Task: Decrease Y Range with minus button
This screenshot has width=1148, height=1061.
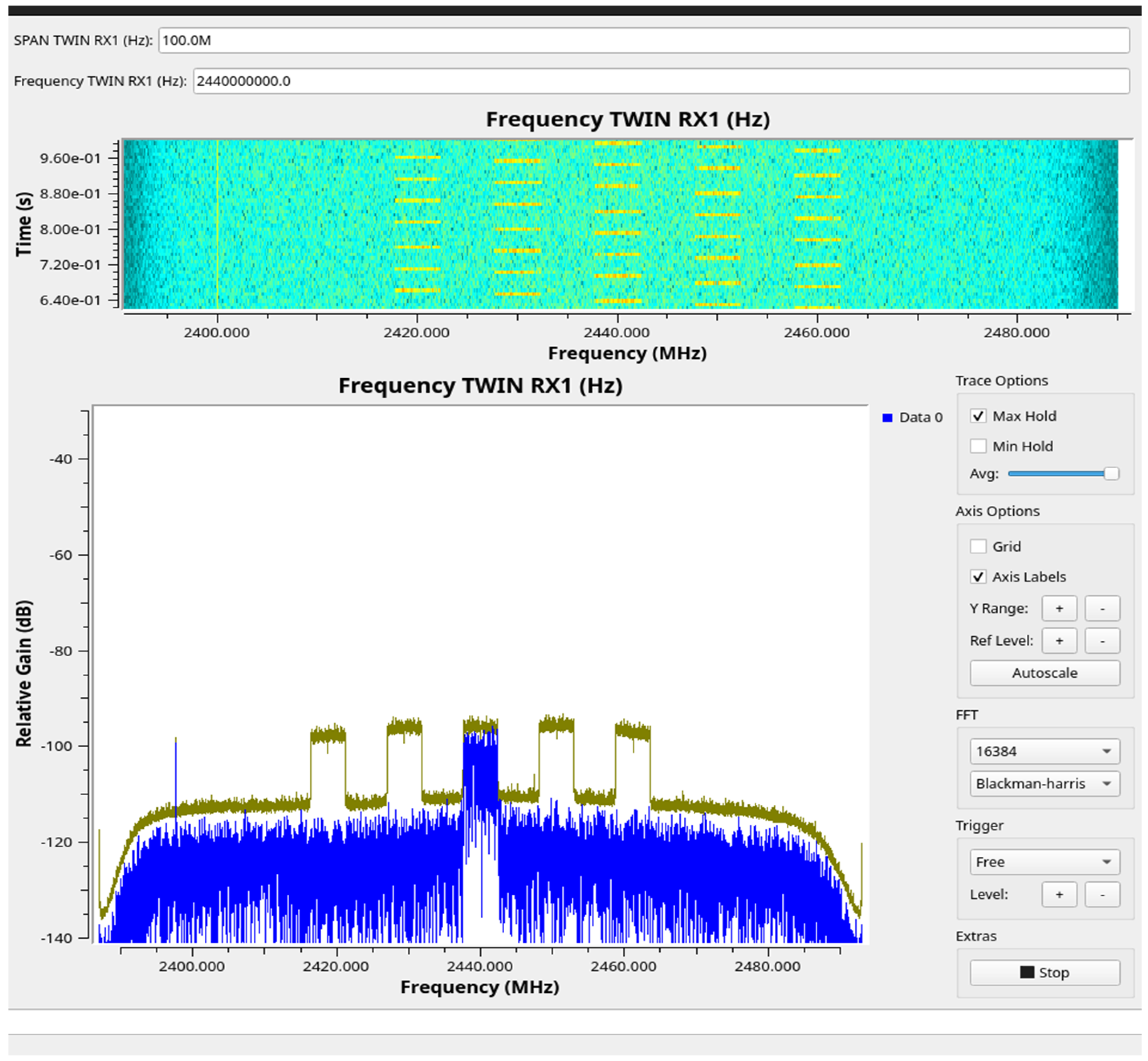Action: point(1101,609)
